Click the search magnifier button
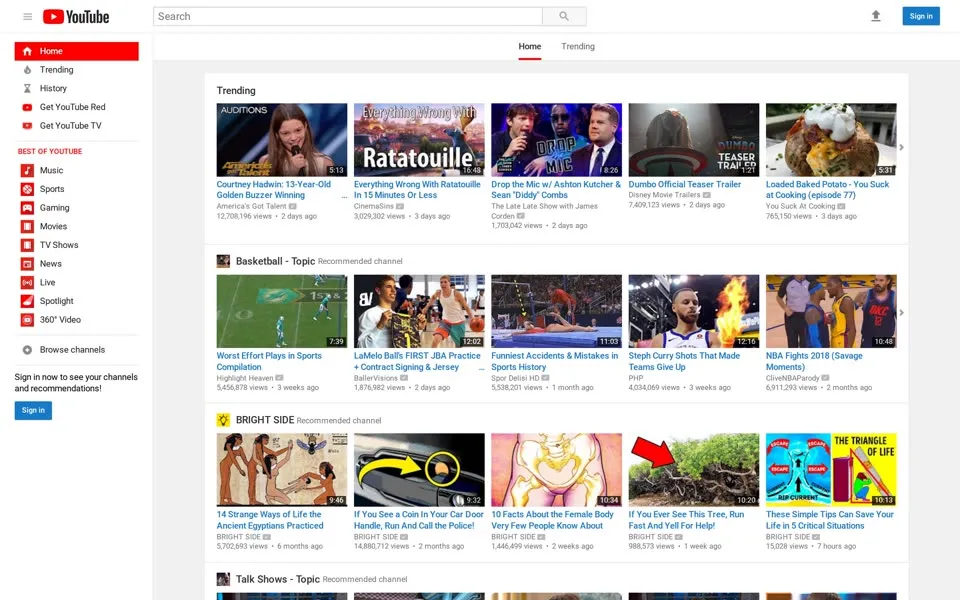This screenshot has height=600, width=960. [564, 17]
